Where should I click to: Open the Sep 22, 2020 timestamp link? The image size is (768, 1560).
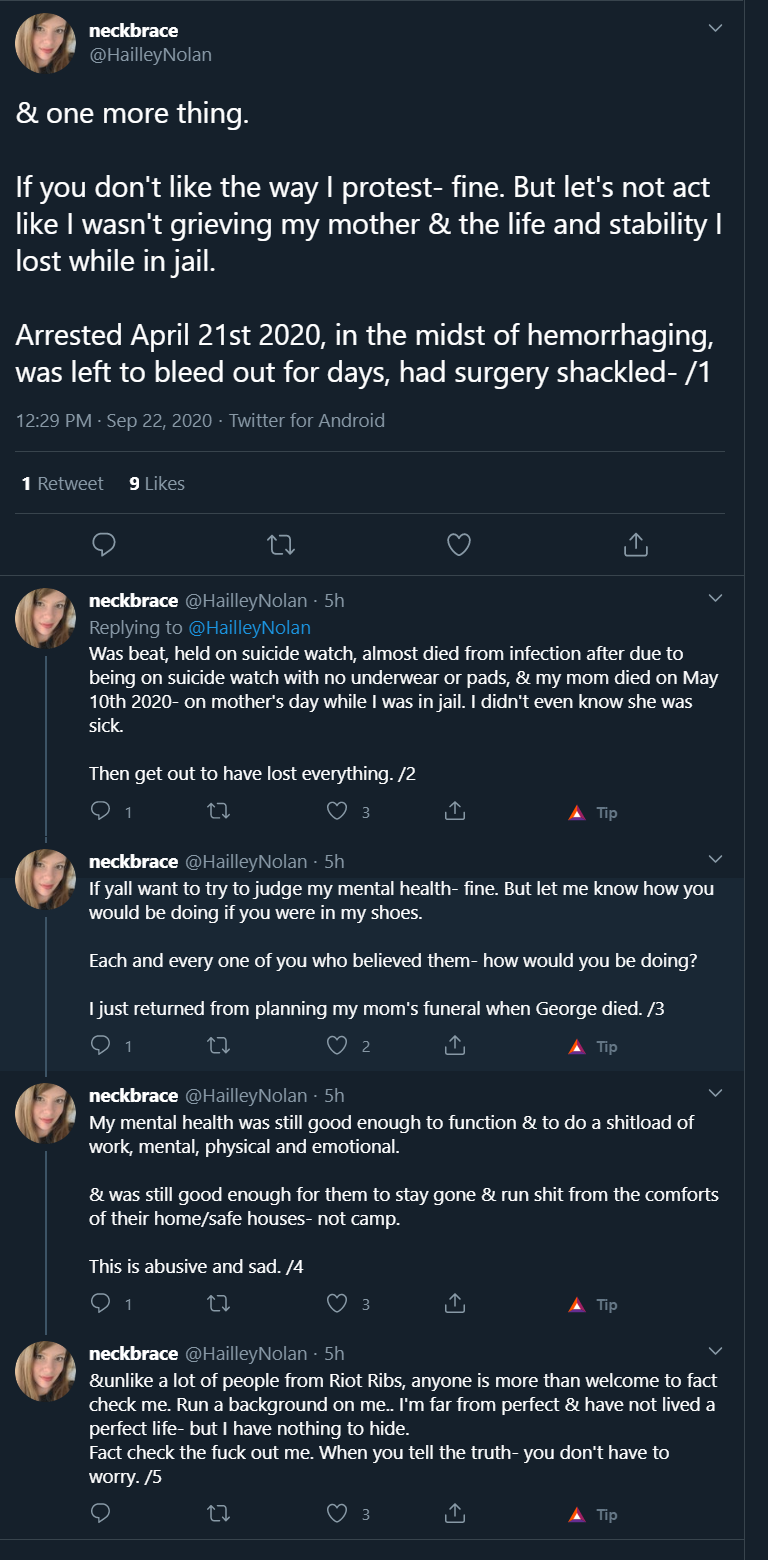[x=162, y=420]
